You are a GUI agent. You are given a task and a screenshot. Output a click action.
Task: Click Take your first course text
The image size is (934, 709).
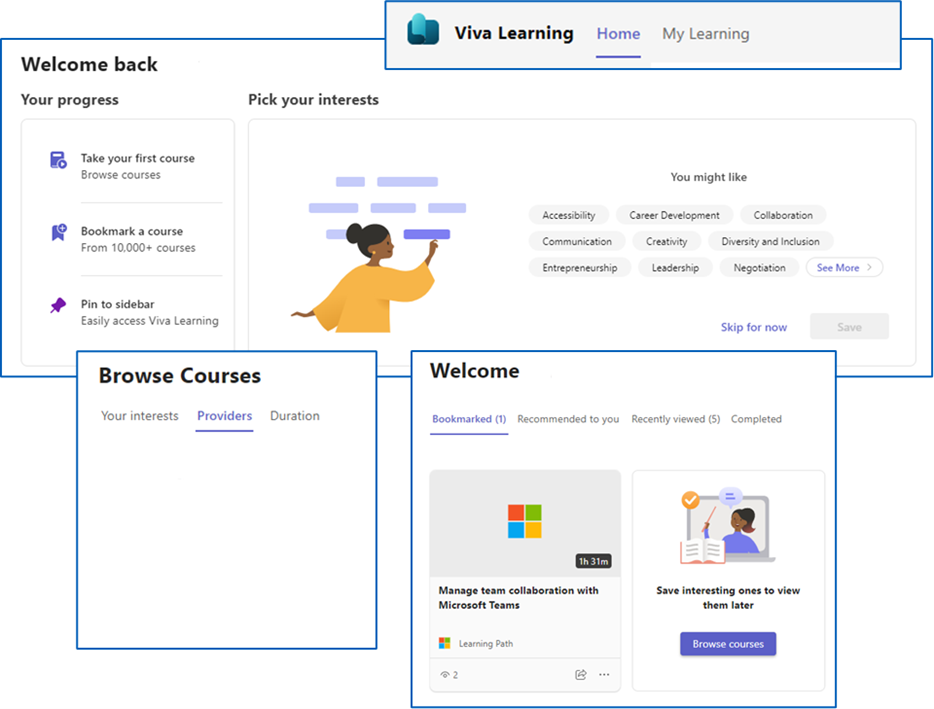138,158
